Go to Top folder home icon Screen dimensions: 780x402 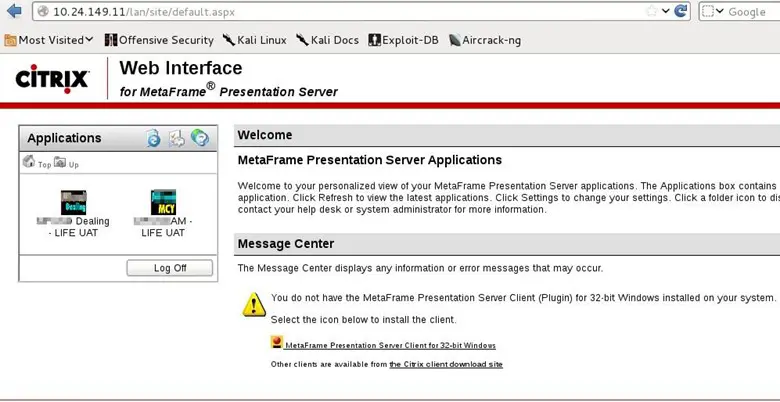[x=28, y=162]
